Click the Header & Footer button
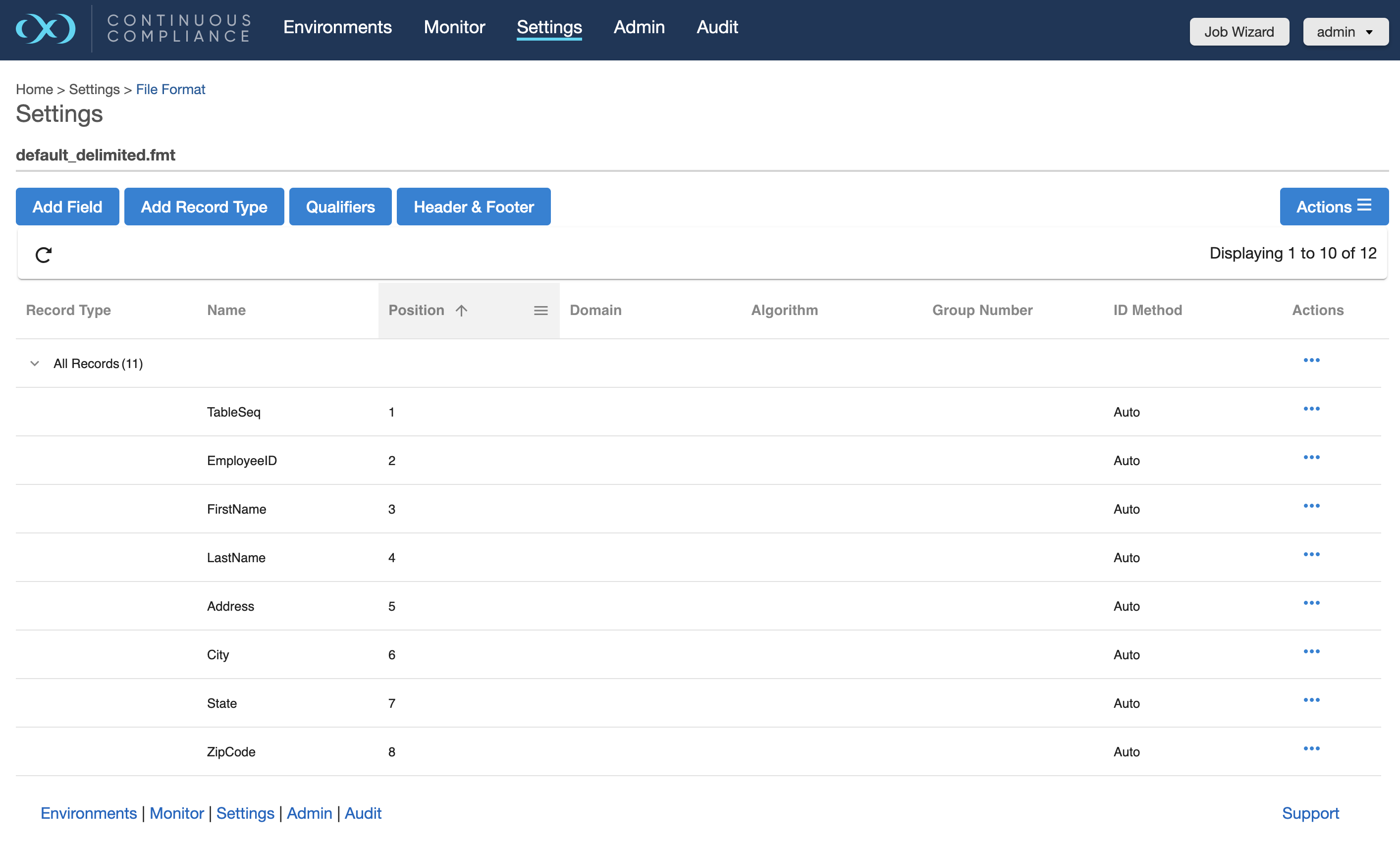Image resolution: width=1400 pixels, height=845 pixels. [473, 207]
